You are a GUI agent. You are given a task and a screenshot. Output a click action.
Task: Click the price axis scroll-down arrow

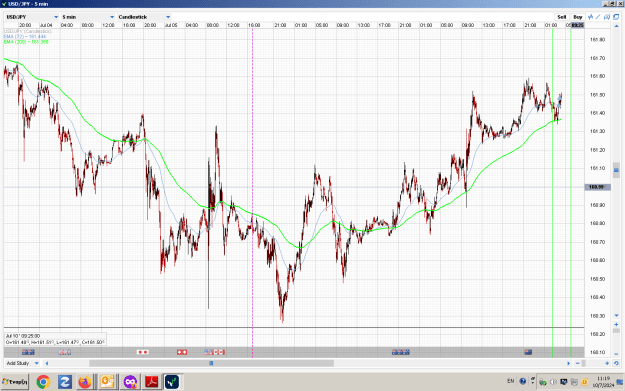[x=616, y=316]
